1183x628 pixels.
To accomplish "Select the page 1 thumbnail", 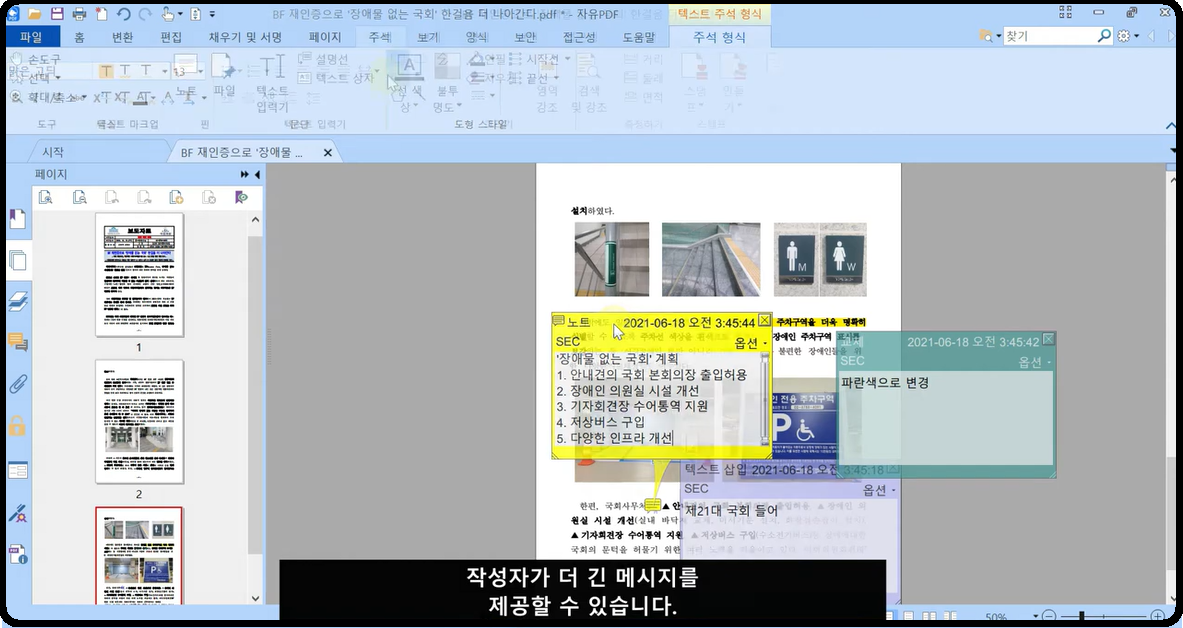I will [139, 274].
